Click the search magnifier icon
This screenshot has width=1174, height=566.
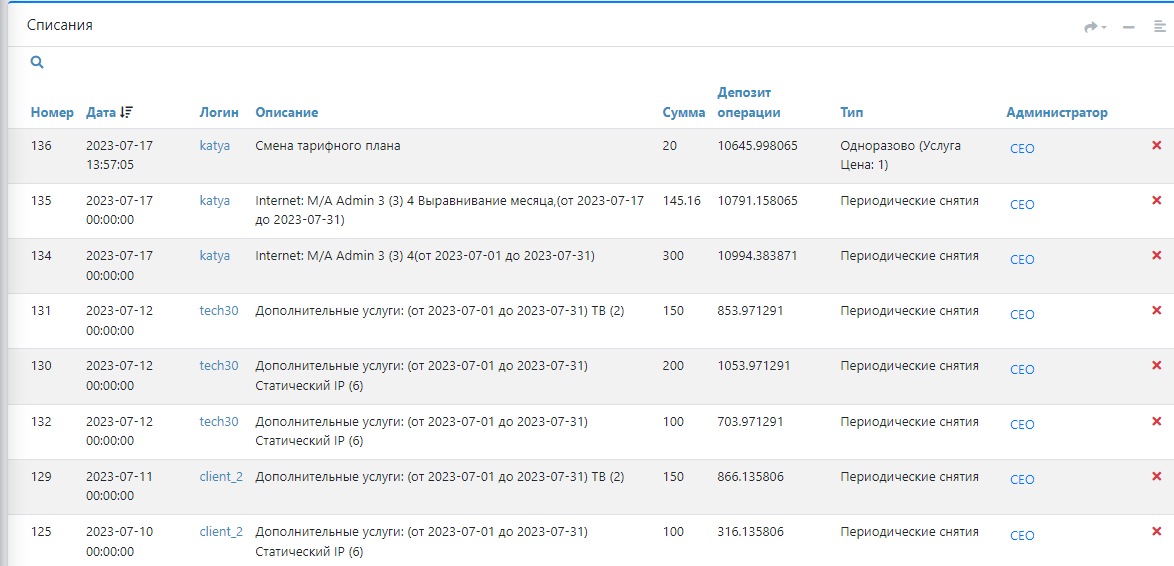click(x=37, y=62)
